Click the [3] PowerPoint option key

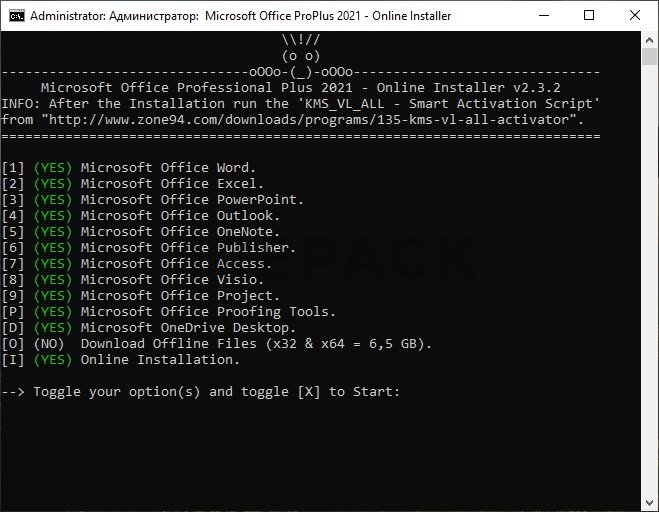coord(13,200)
